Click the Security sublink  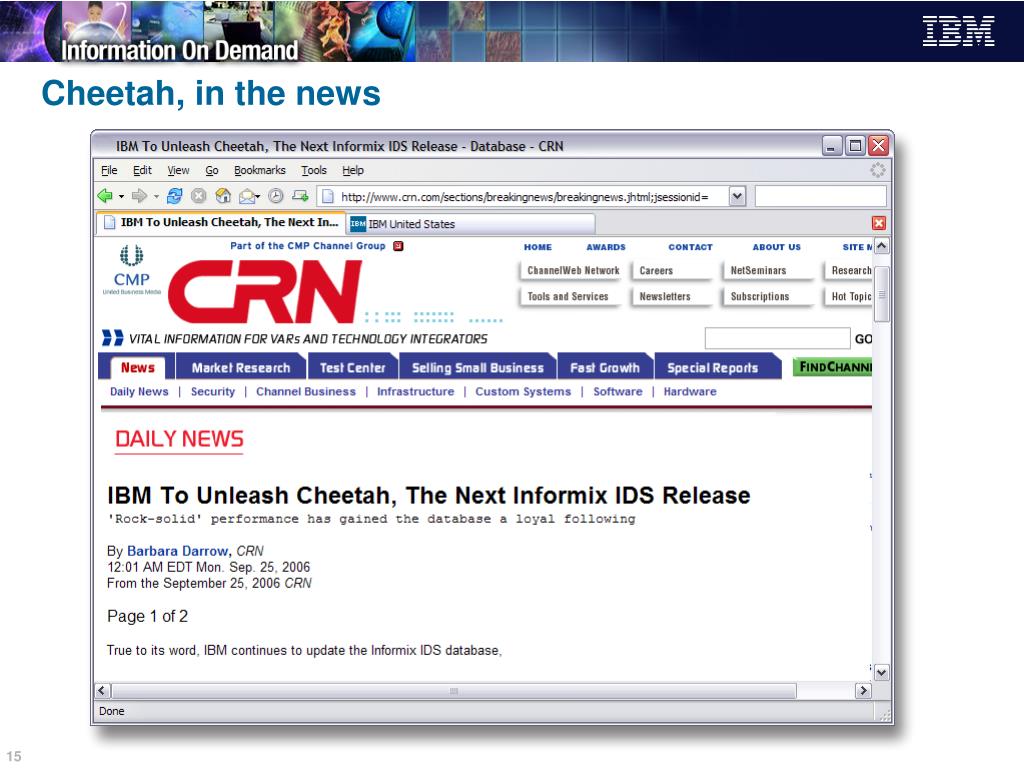click(x=213, y=392)
